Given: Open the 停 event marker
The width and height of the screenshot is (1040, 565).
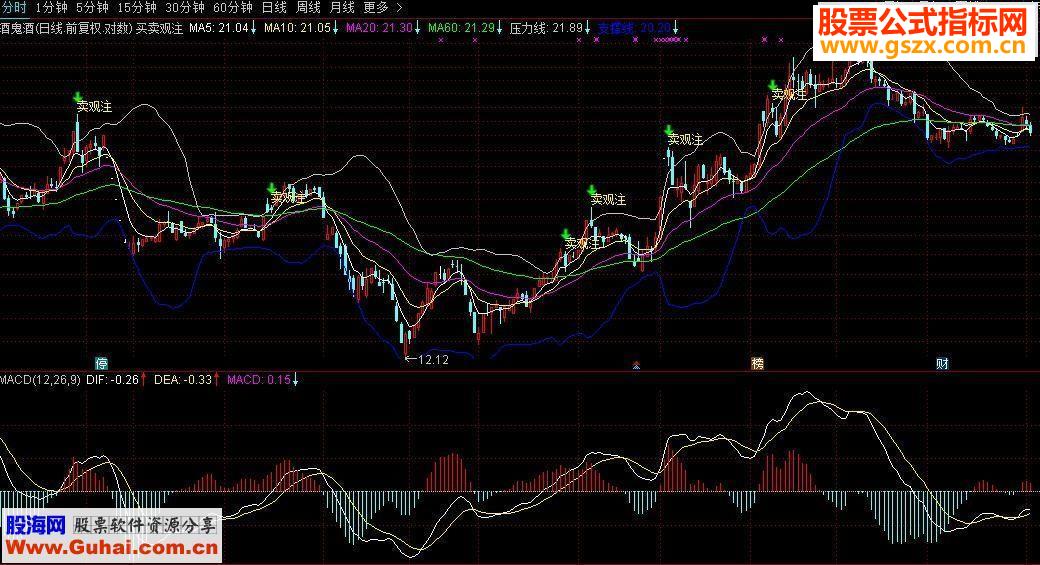Looking at the screenshot, I should 101,363.
